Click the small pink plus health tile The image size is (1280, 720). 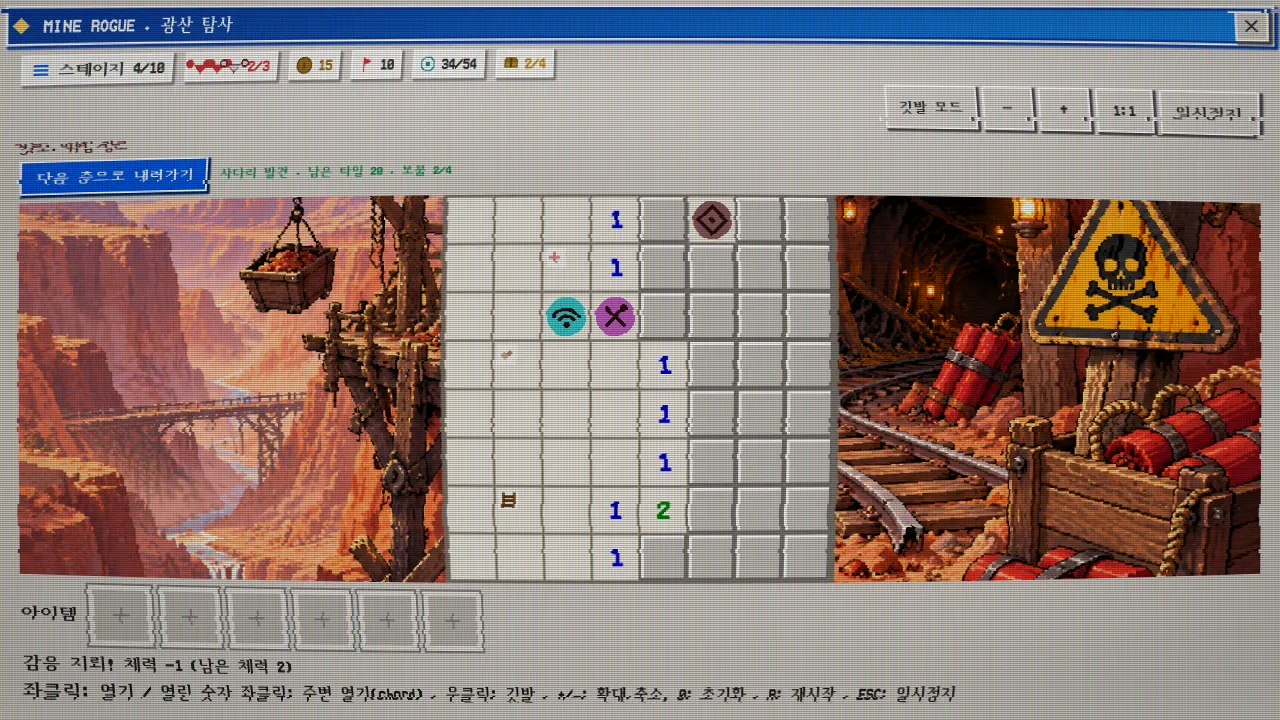click(x=555, y=258)
